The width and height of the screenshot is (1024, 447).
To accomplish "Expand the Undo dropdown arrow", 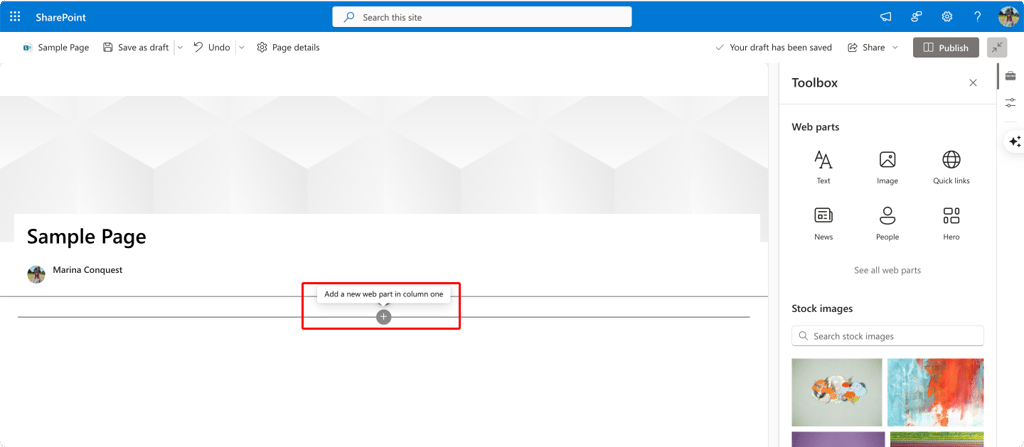I will pyautogui.click(x=241, y=47).
